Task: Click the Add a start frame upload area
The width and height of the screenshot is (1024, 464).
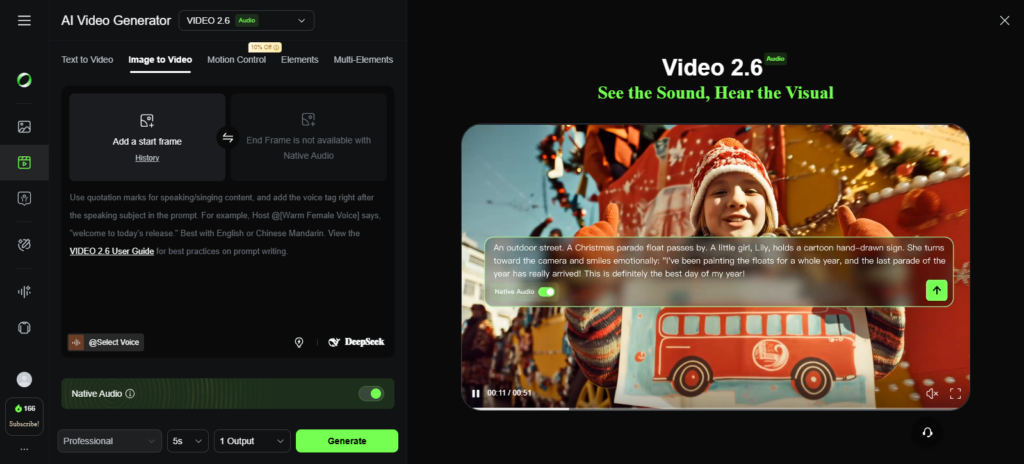Action: [147, 138]
